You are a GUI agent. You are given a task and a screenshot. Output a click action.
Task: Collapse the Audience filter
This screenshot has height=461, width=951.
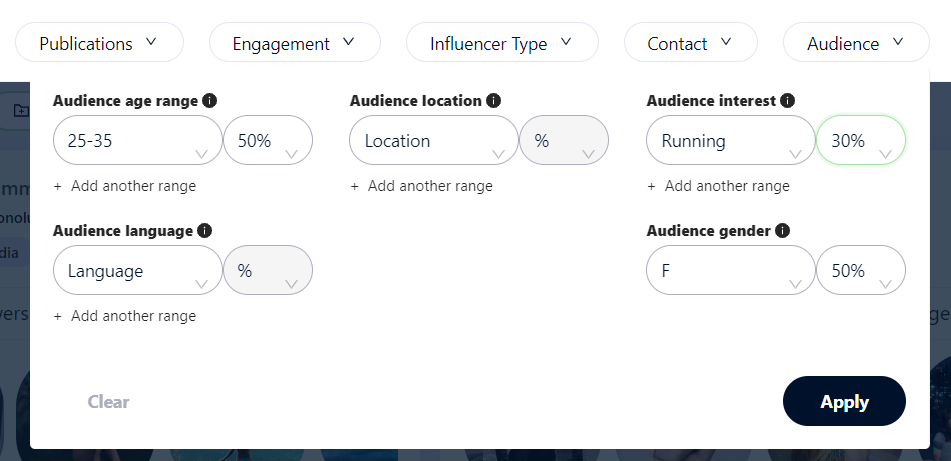pos(855,43)
